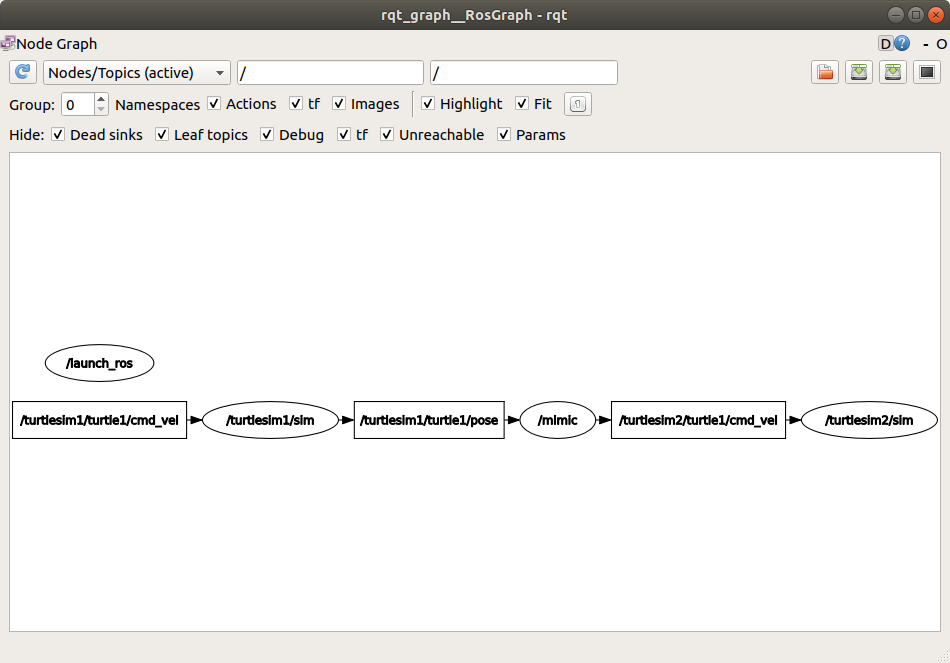Export the graph as an image
Screen dimensions: 950x663
click(x=892, y=72)
